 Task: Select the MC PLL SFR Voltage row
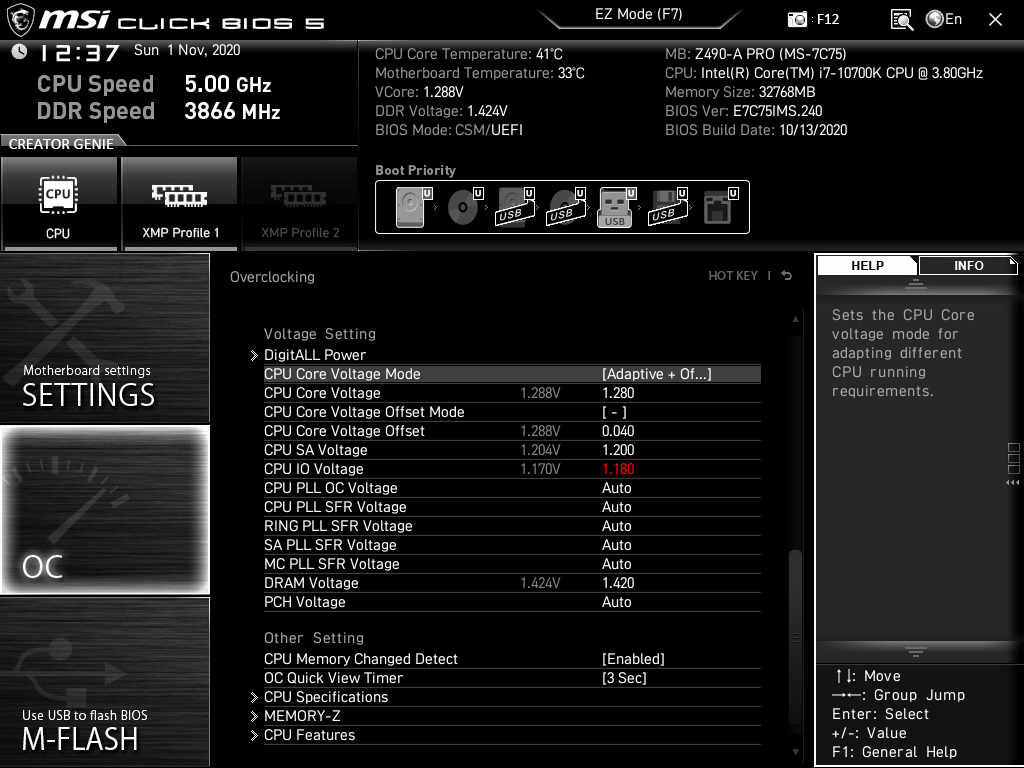coord(512,564)
